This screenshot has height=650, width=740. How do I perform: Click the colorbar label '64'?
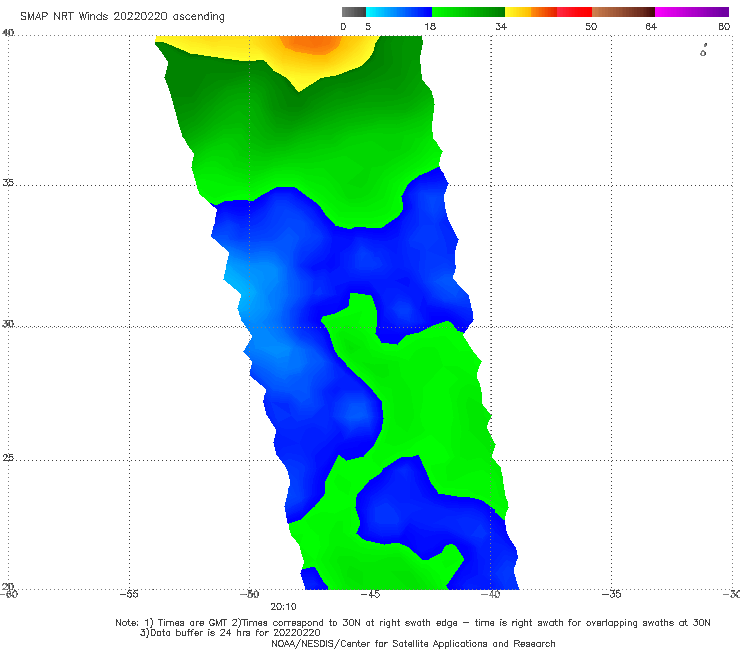point(651,26)
